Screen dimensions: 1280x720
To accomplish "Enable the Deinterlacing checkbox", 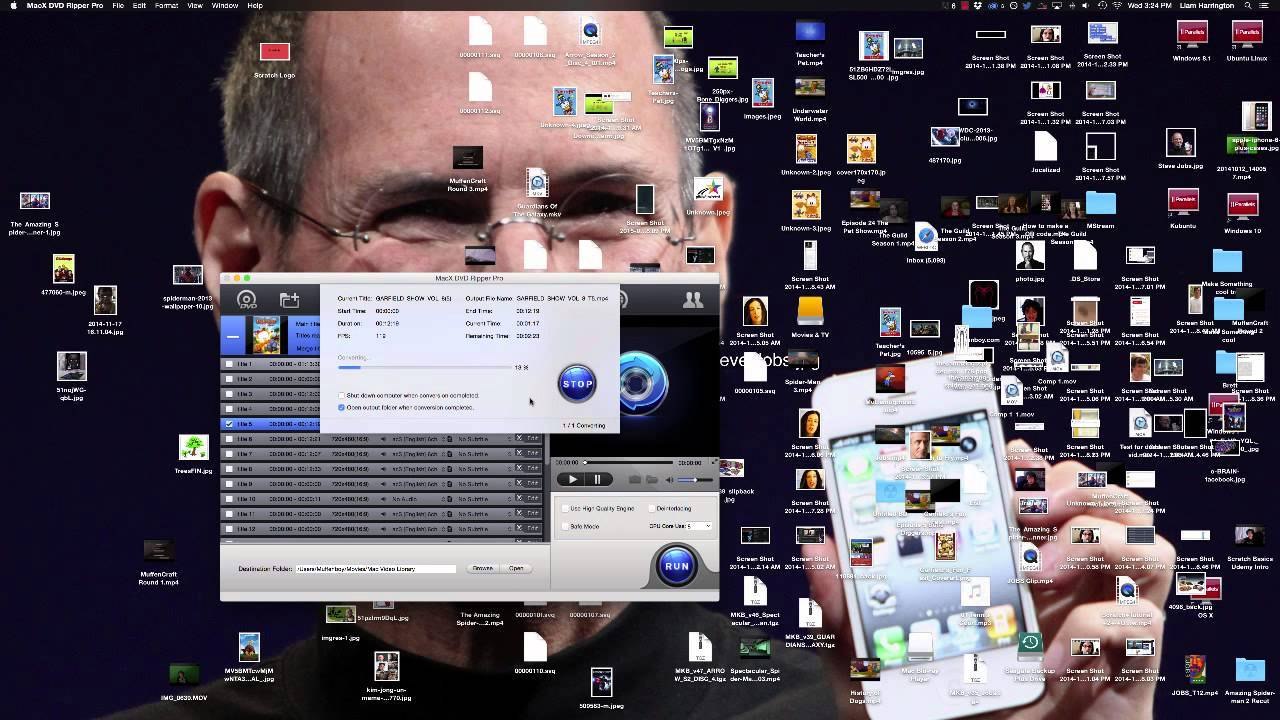I will point(651,509).
